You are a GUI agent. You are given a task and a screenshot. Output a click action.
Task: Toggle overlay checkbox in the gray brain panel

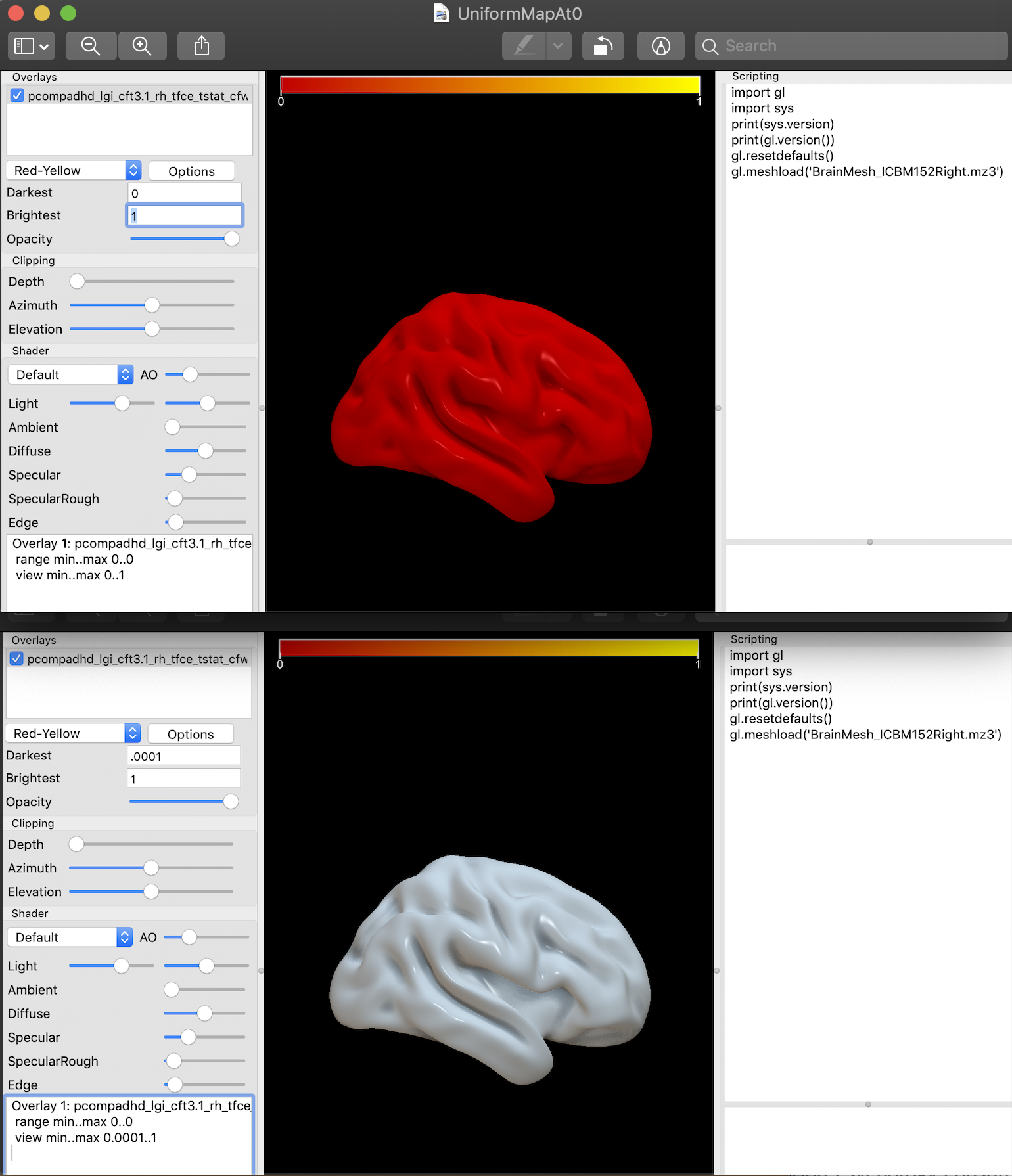(x=17, y=658)
